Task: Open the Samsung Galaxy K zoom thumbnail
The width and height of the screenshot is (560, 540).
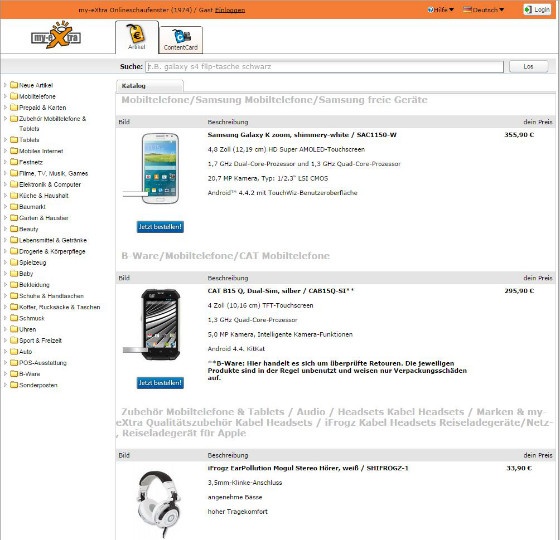Action: 160,168
